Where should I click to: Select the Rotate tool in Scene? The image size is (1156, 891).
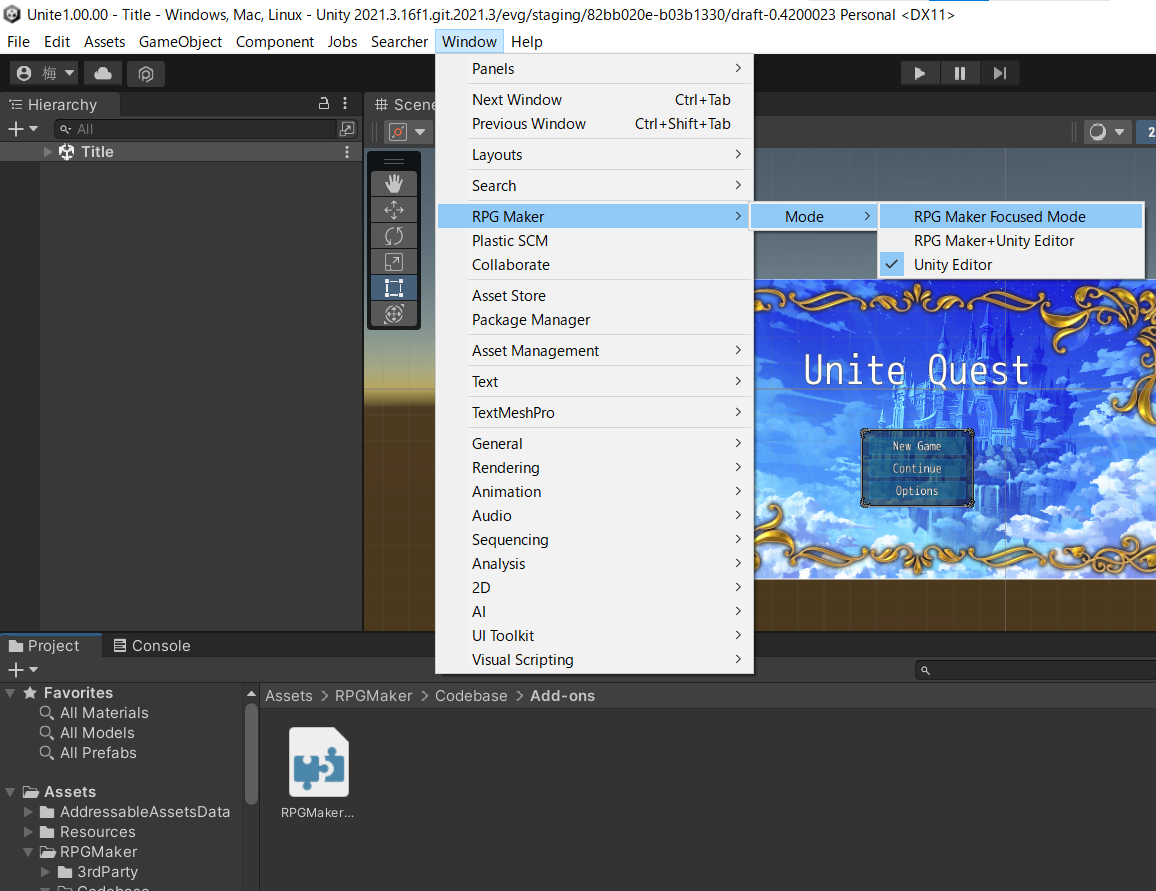(x=394, y=236)
